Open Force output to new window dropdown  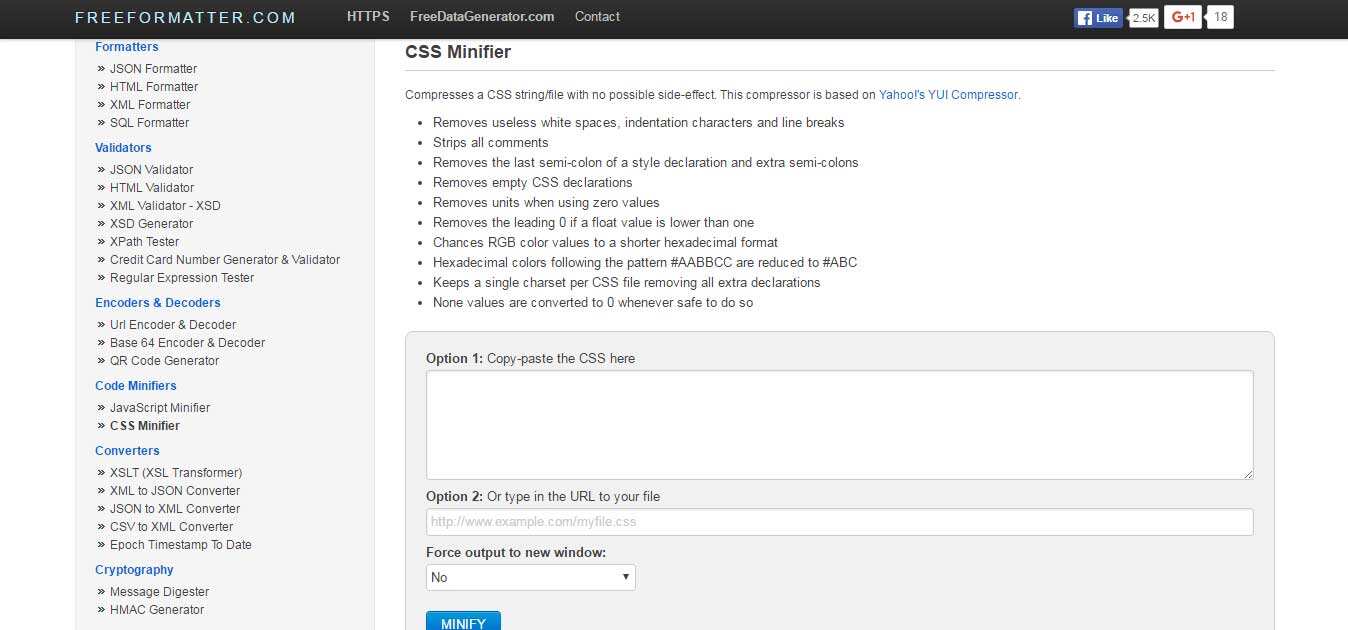pyautogui.click(x=530, y=577)
